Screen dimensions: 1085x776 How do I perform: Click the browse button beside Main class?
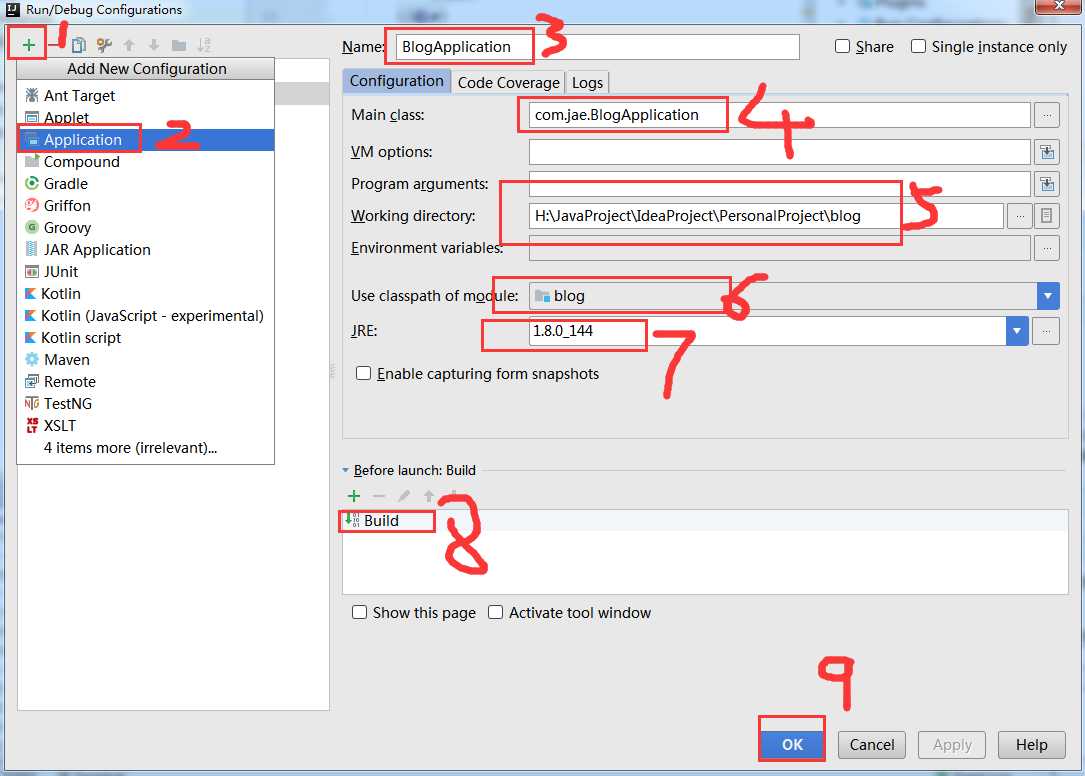coord(1047,115)
